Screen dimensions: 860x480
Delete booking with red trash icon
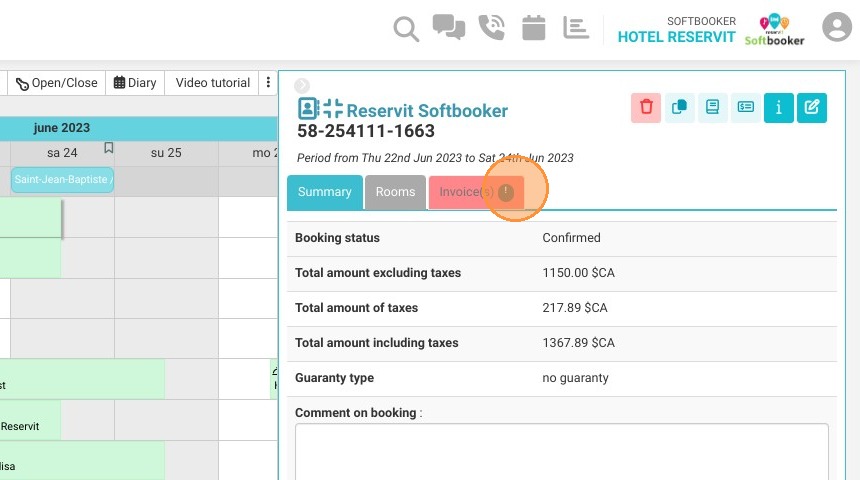pos(646,108)
